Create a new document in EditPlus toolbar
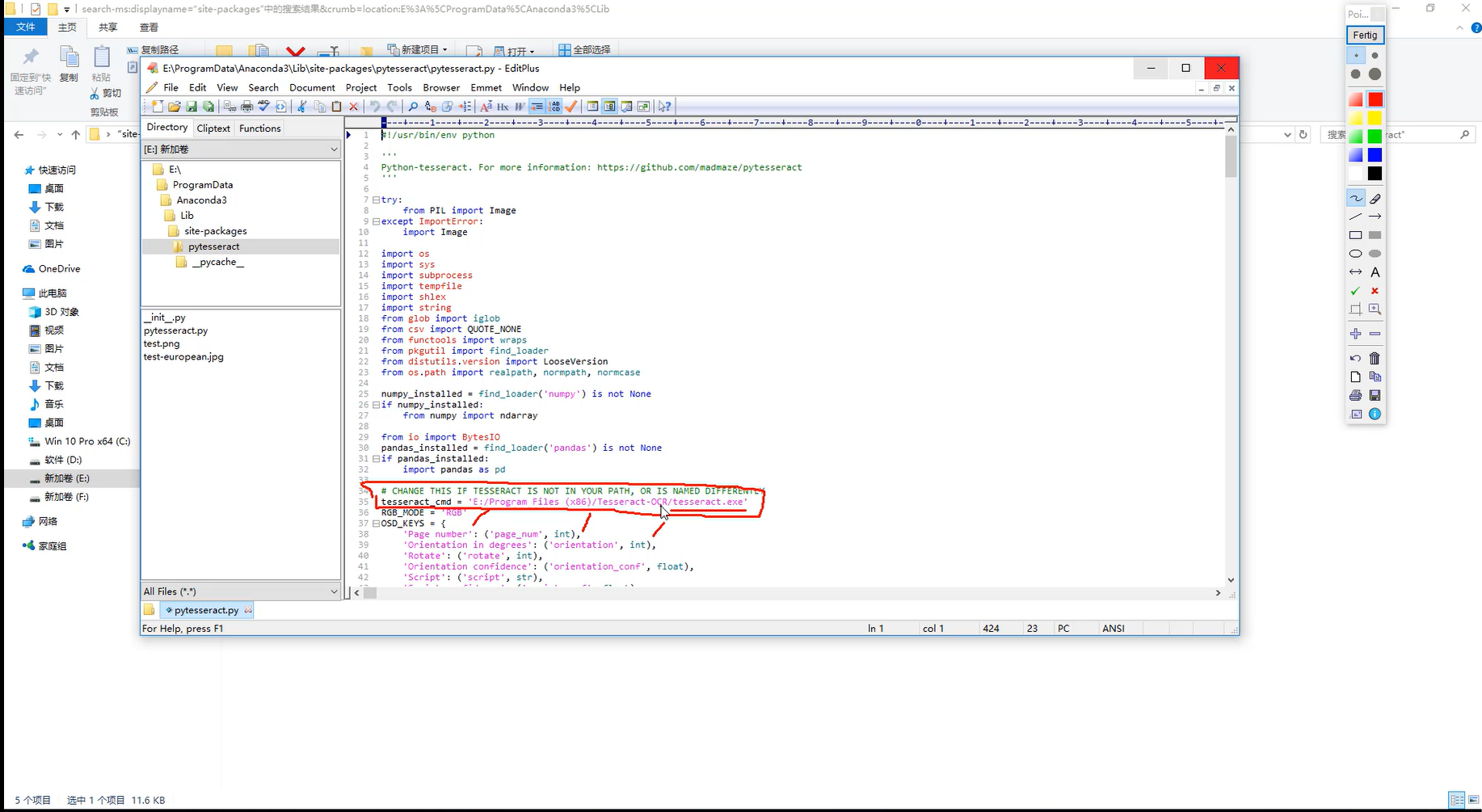The width and height of the screenshot is (1482, 812). tap(158, 107)
